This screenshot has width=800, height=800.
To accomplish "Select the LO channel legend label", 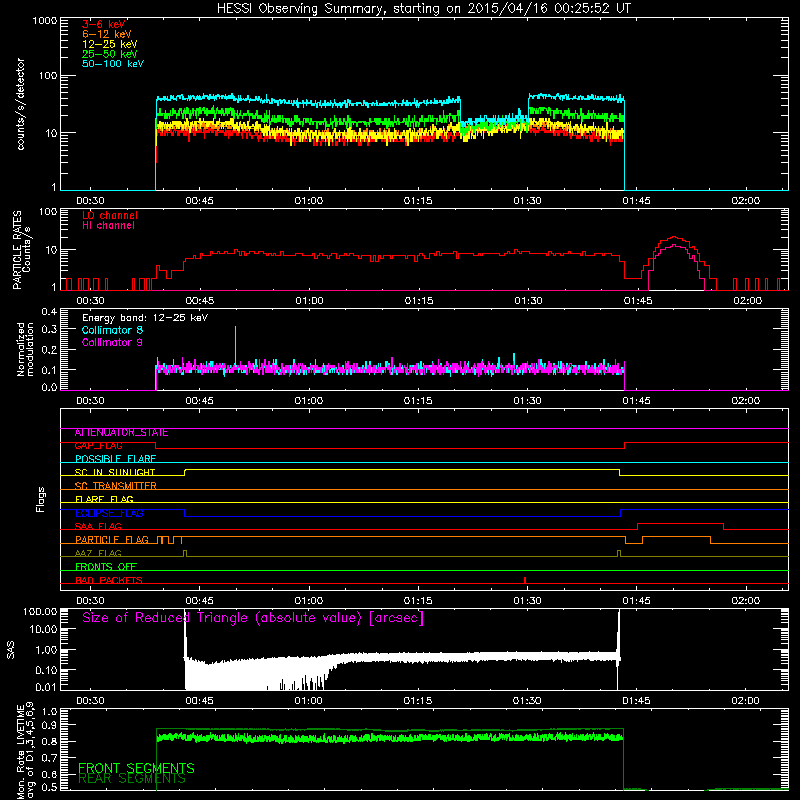I will click(110, 215).
